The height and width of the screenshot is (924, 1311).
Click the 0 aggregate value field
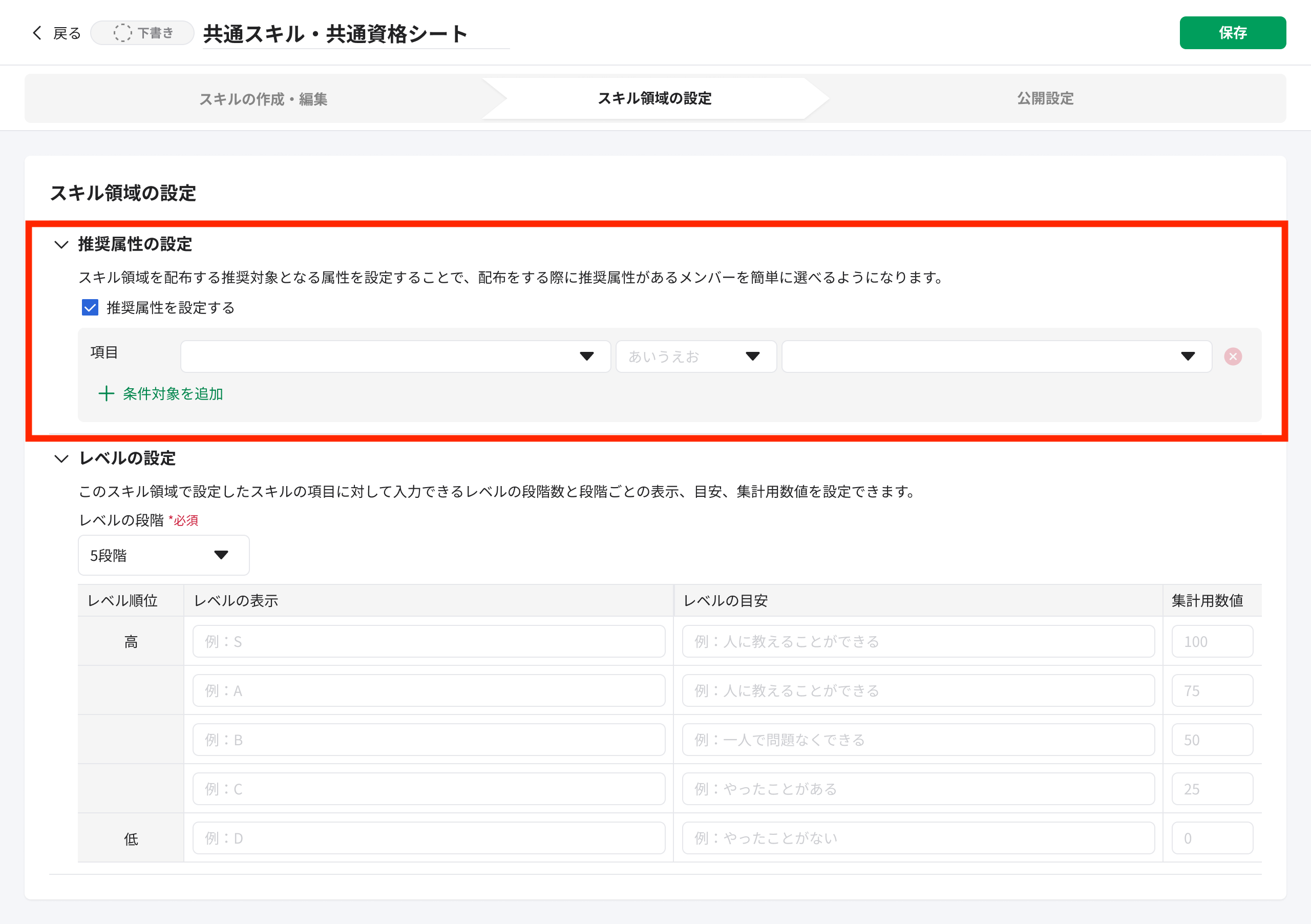pyautogui.click(x=1212, y=838)
